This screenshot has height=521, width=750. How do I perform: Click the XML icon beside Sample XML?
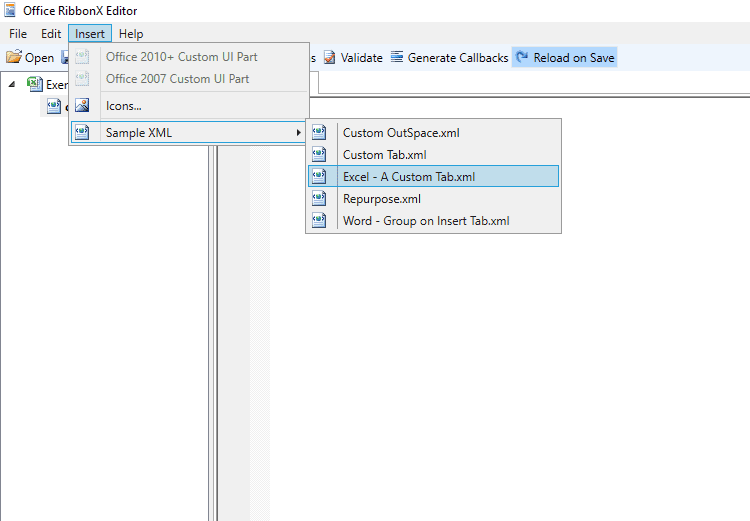tap(82, 132)
